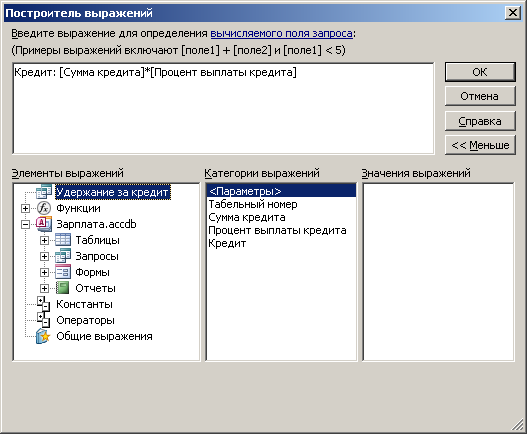Select the Отчеты tree label
527x434 pixels.
click(x=95, y=288)
